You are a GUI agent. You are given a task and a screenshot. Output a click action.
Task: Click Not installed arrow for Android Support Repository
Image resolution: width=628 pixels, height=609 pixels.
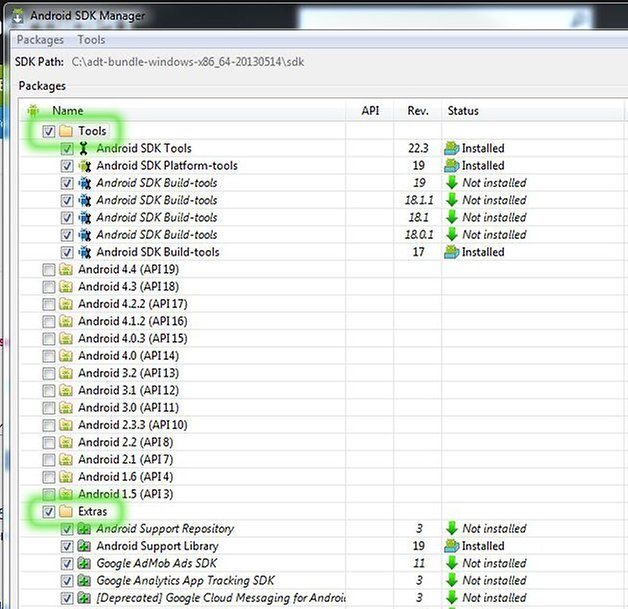[452, 529]
